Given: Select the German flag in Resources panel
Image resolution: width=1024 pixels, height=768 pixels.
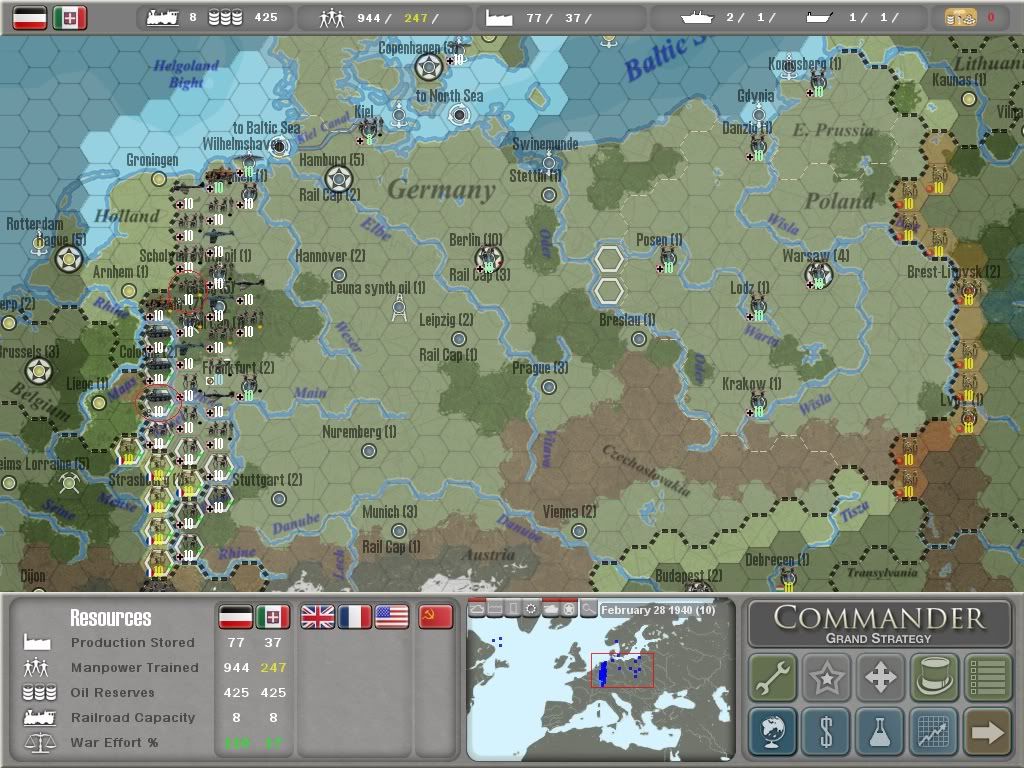Looking at the screenshot, I should click(236, 616).
